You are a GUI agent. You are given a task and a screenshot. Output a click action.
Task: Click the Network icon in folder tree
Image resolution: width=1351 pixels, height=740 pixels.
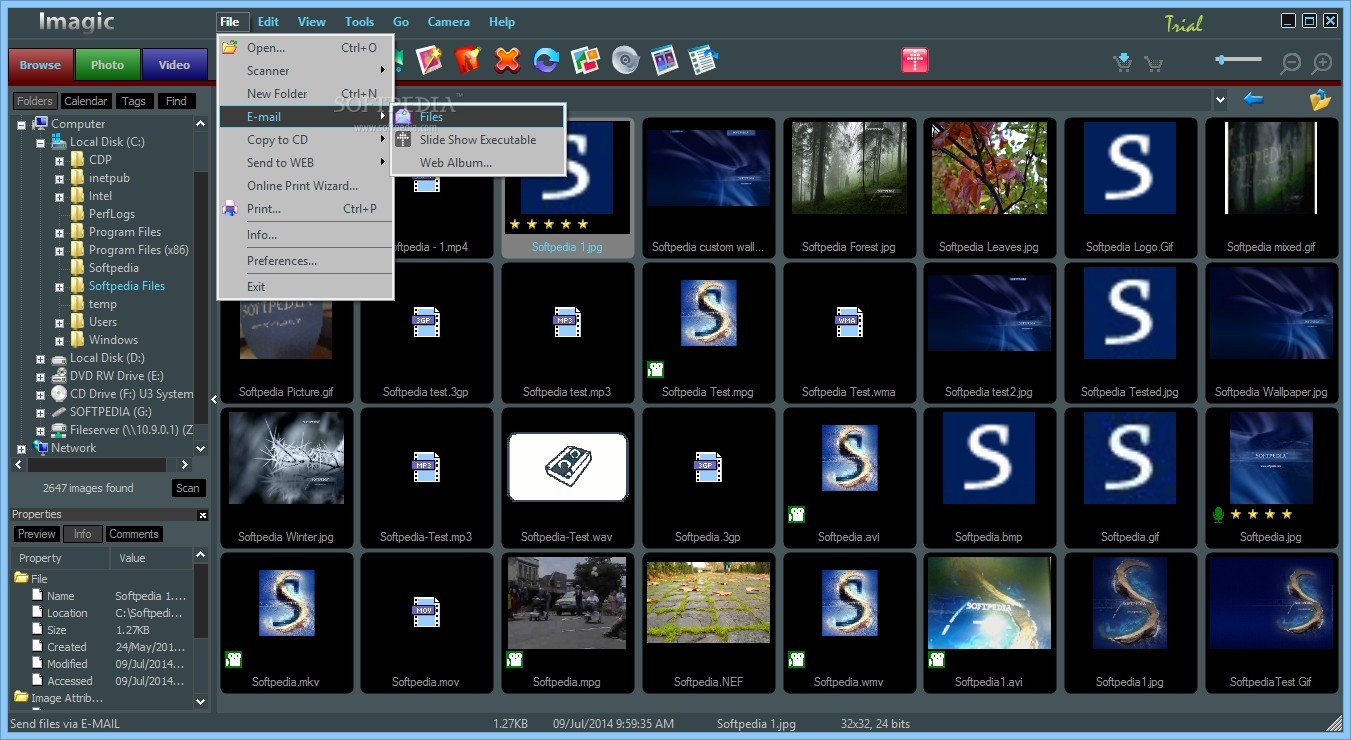(40, 448)
